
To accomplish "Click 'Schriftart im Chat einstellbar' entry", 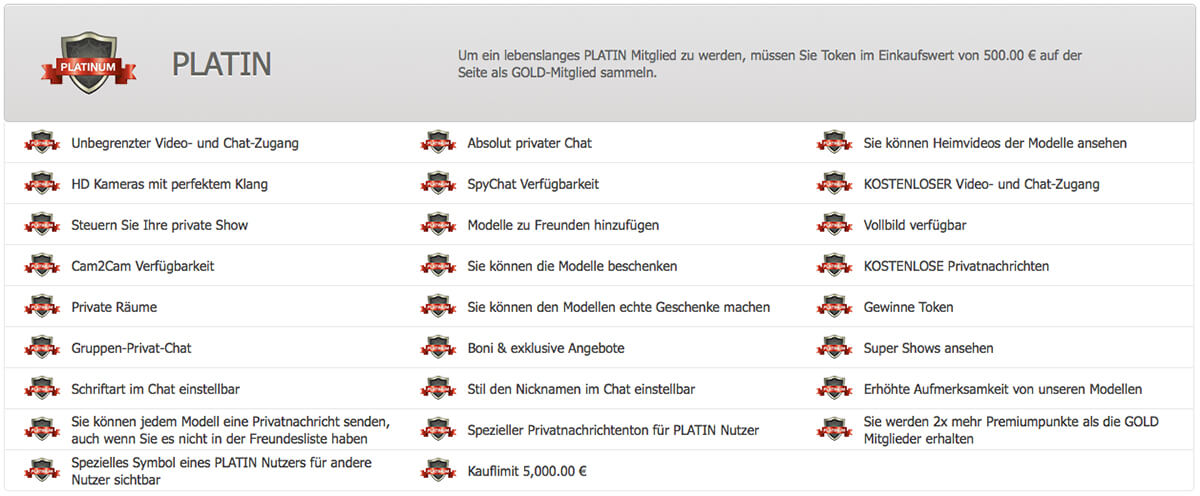I will pos(155,389).
